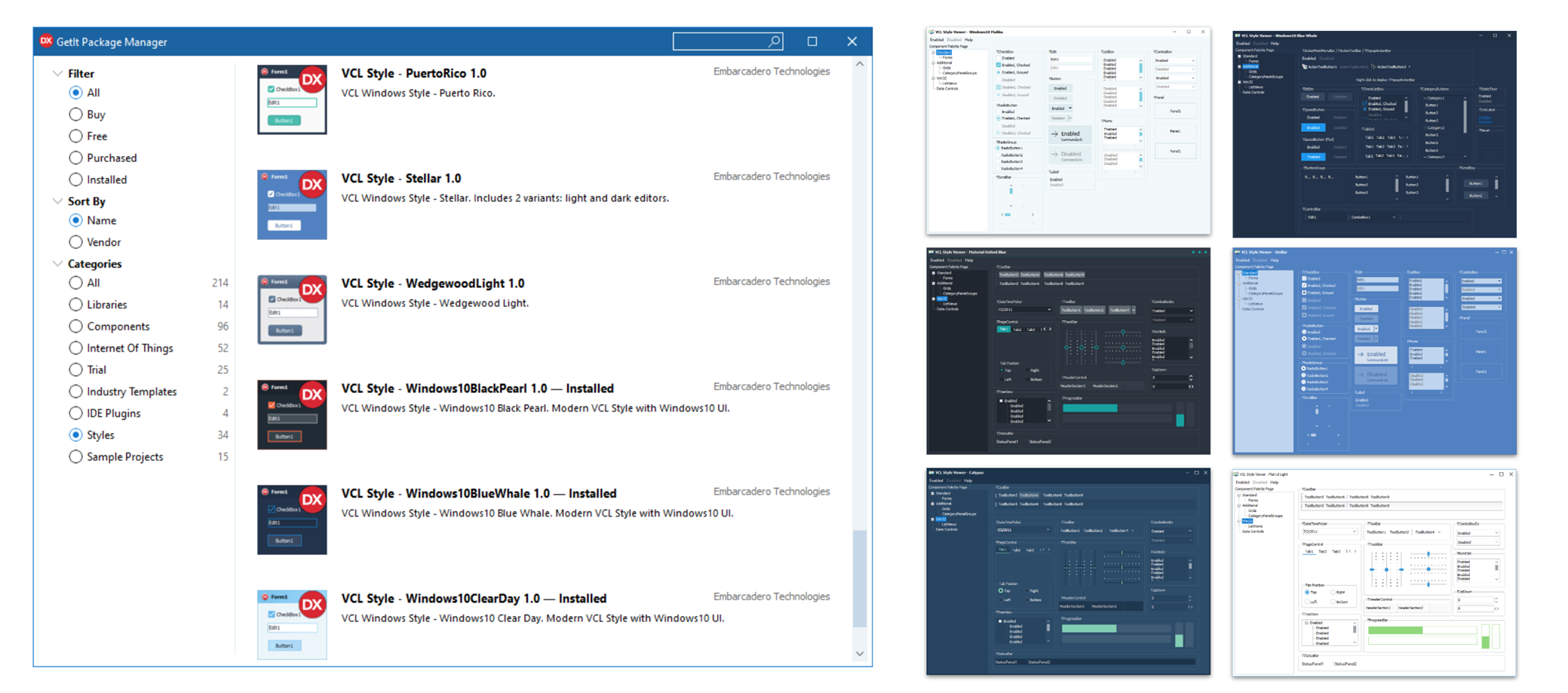
Task: Choose the Internet Of Things category
Action: (75, 348)
